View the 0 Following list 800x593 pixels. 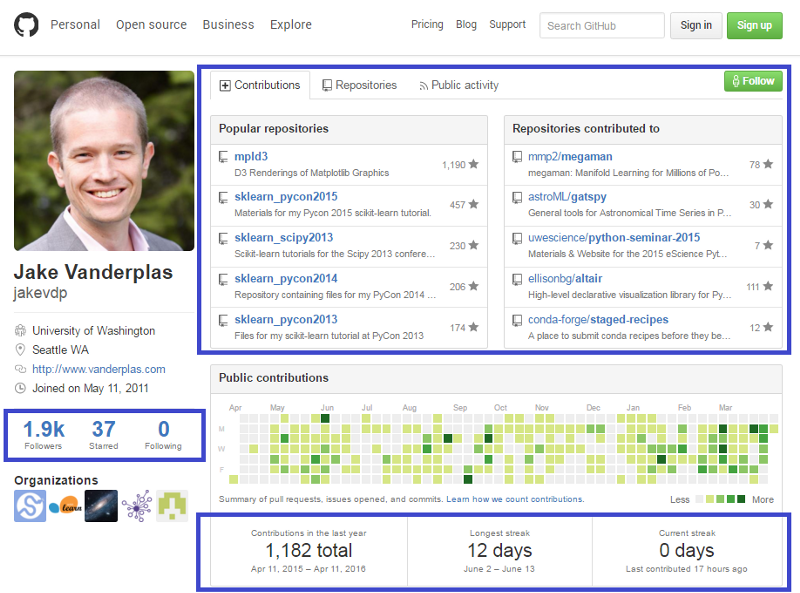[163, 435]
